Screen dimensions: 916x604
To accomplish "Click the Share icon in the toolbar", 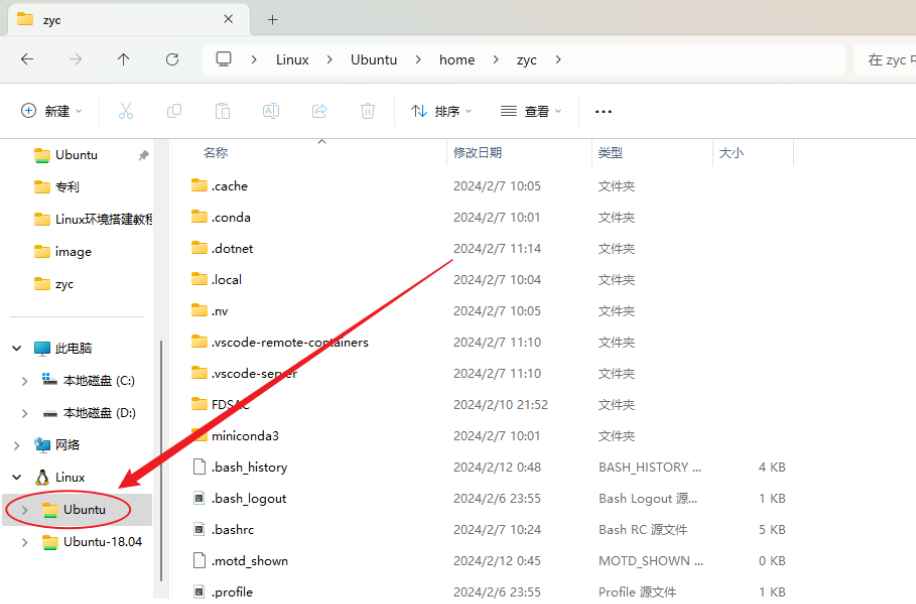I will tap(319, 111).
